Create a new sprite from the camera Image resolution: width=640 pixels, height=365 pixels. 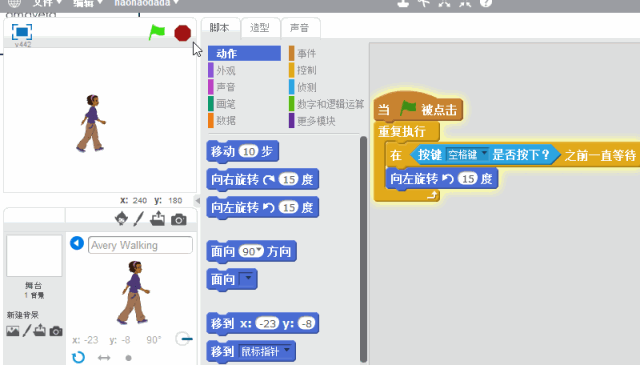[178, 220]
